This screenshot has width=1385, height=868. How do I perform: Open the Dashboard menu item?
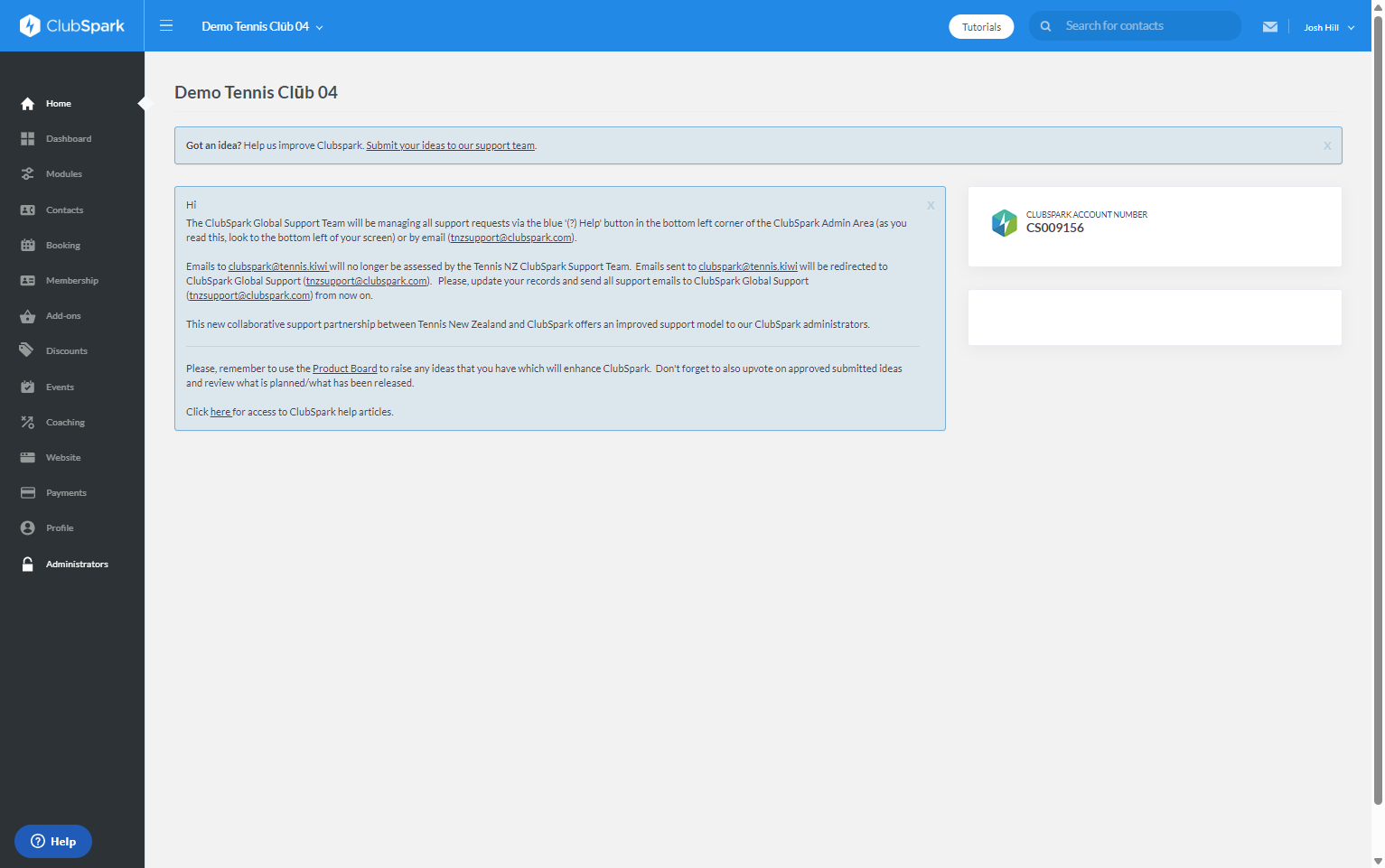point(69,139)
